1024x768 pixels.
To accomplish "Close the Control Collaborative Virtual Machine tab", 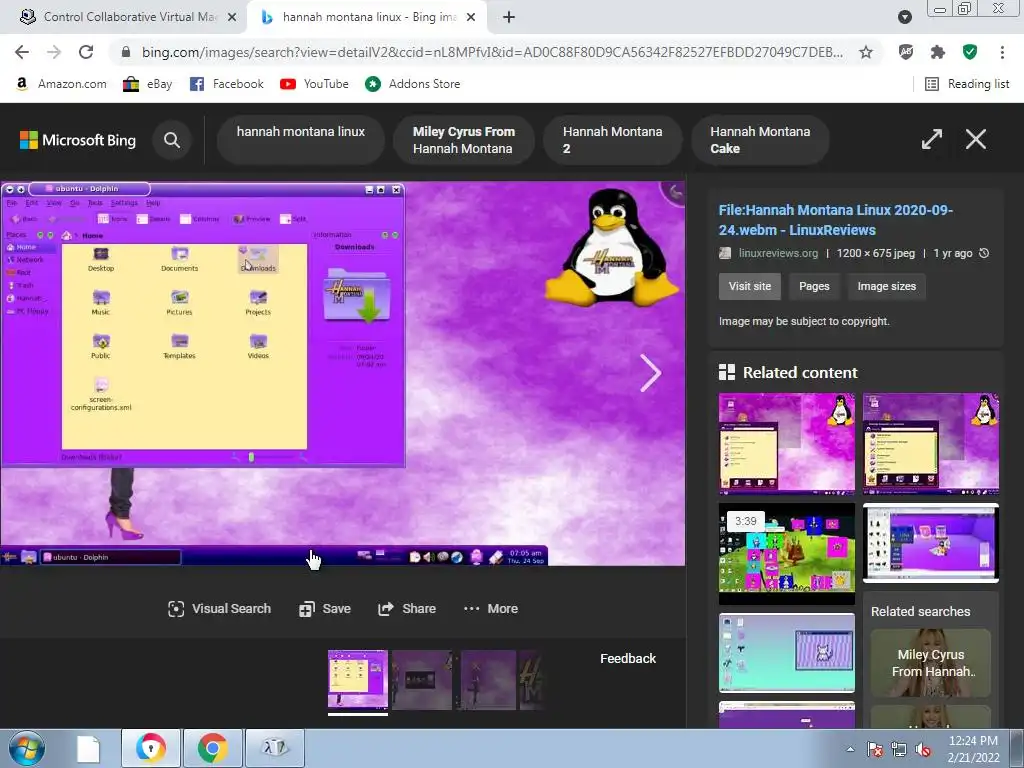I will (232, 17).
